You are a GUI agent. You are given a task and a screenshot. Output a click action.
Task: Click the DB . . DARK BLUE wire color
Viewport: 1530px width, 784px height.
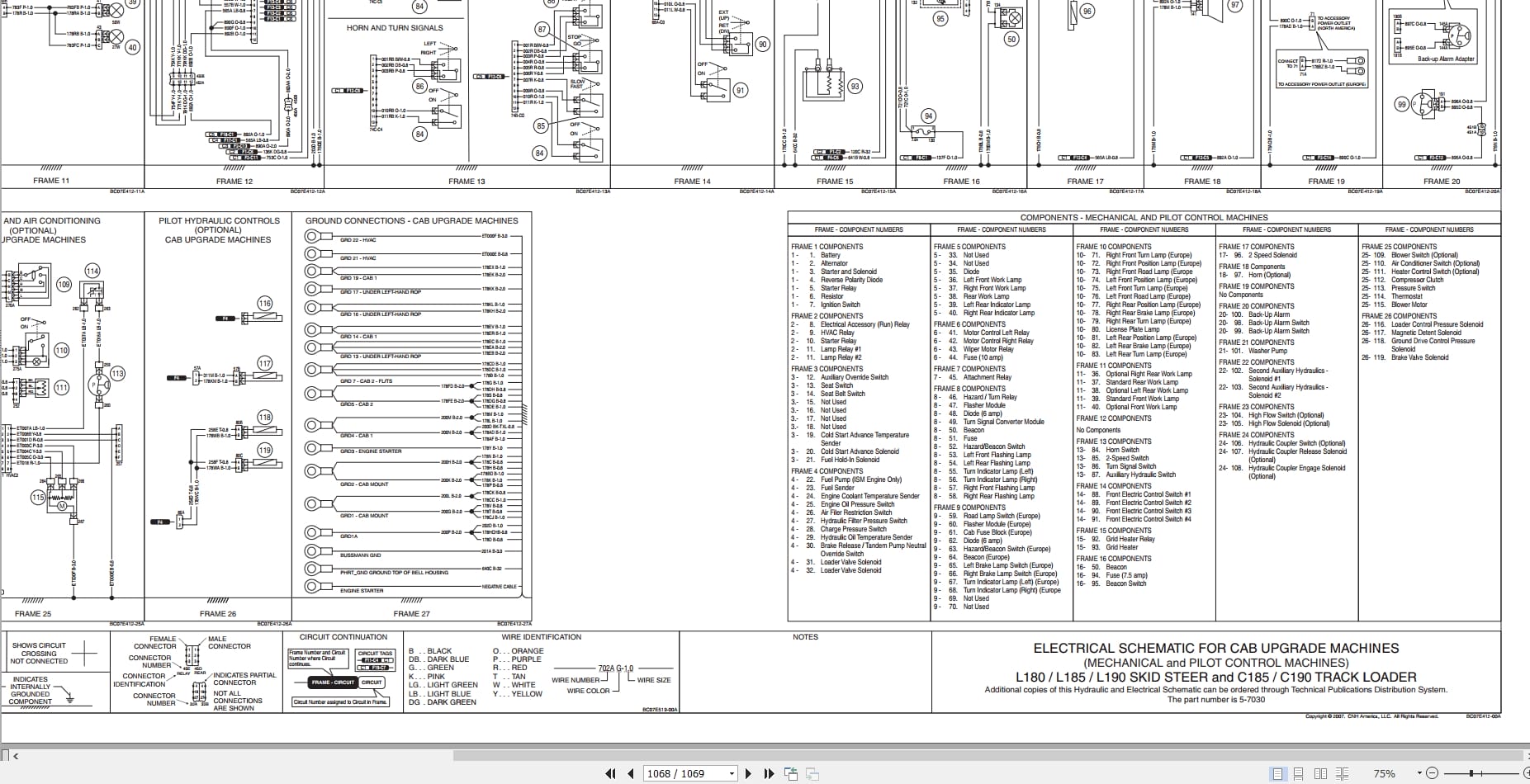(439, 659)
